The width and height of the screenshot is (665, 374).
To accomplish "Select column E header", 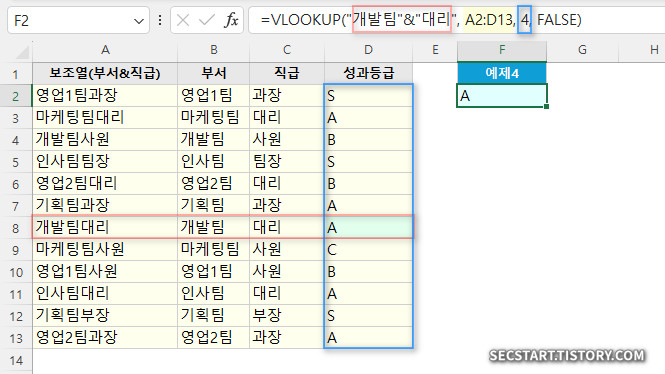I will pos(435,51).
